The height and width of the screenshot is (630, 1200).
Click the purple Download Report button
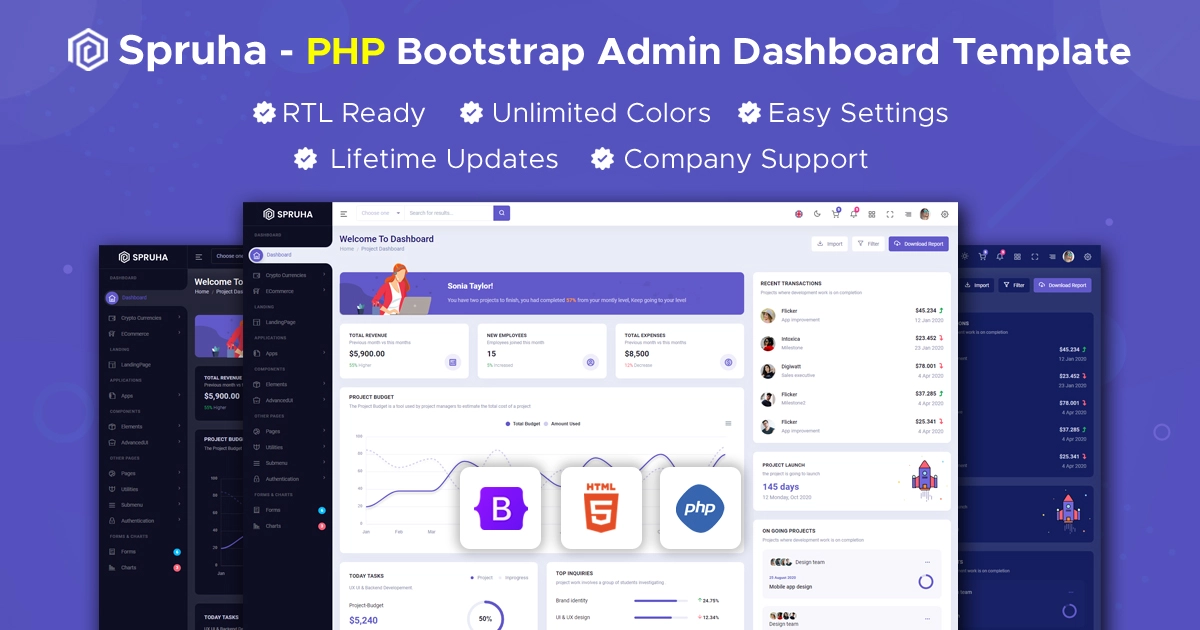tap(918, 243)
